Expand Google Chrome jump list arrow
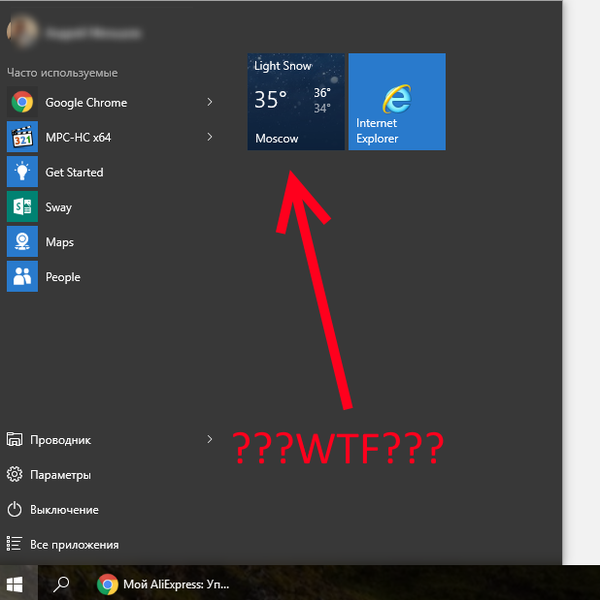 pyautogui.click(x=209, y=102)
